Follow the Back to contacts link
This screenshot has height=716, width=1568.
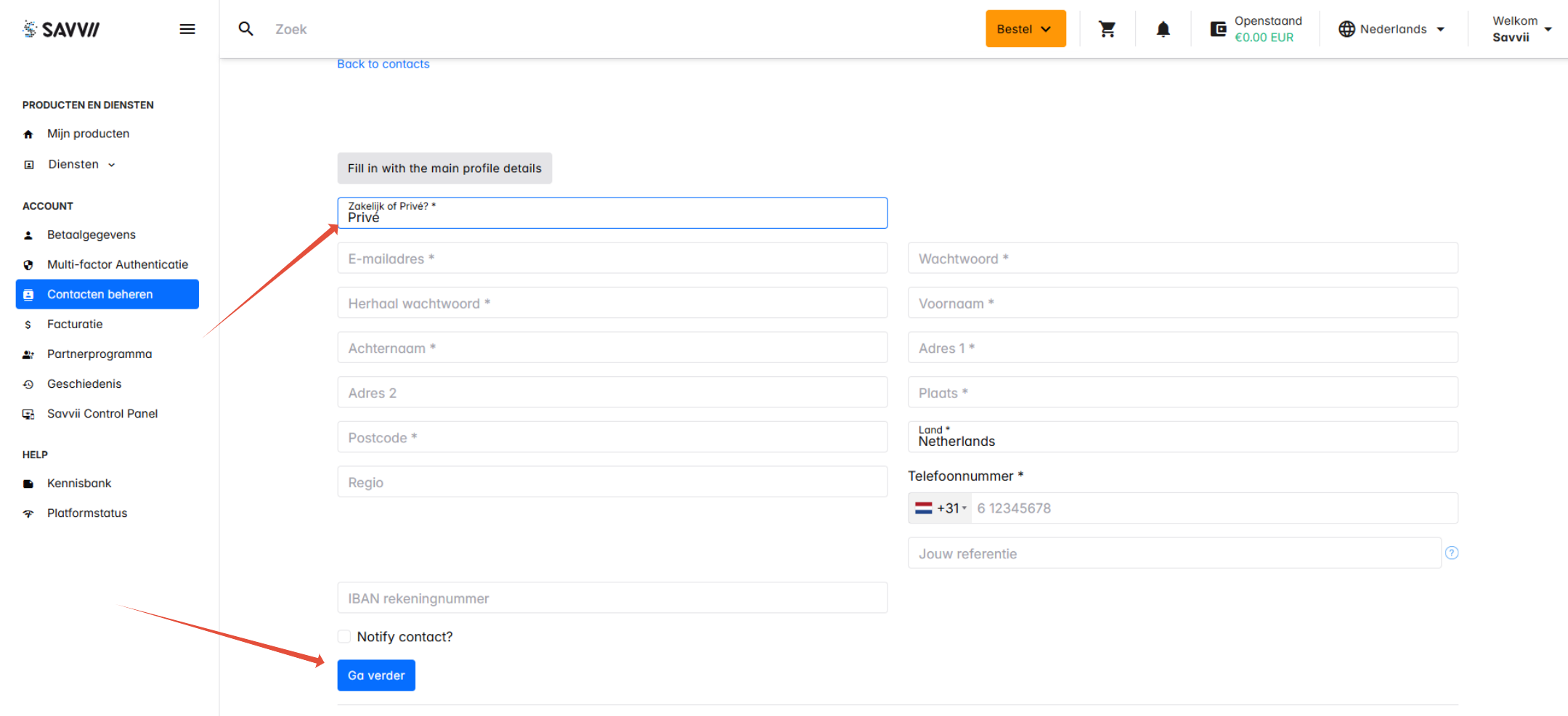coord(383,64)
